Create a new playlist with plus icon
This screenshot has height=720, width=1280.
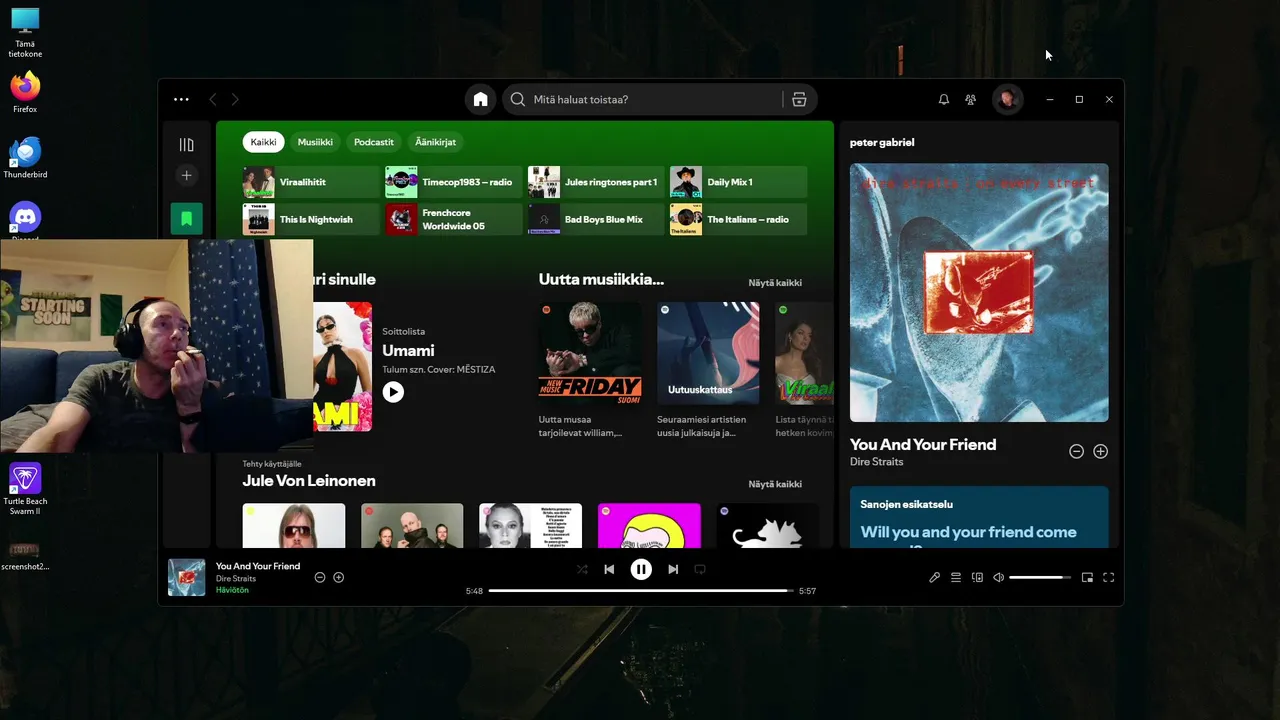point(186,175)
